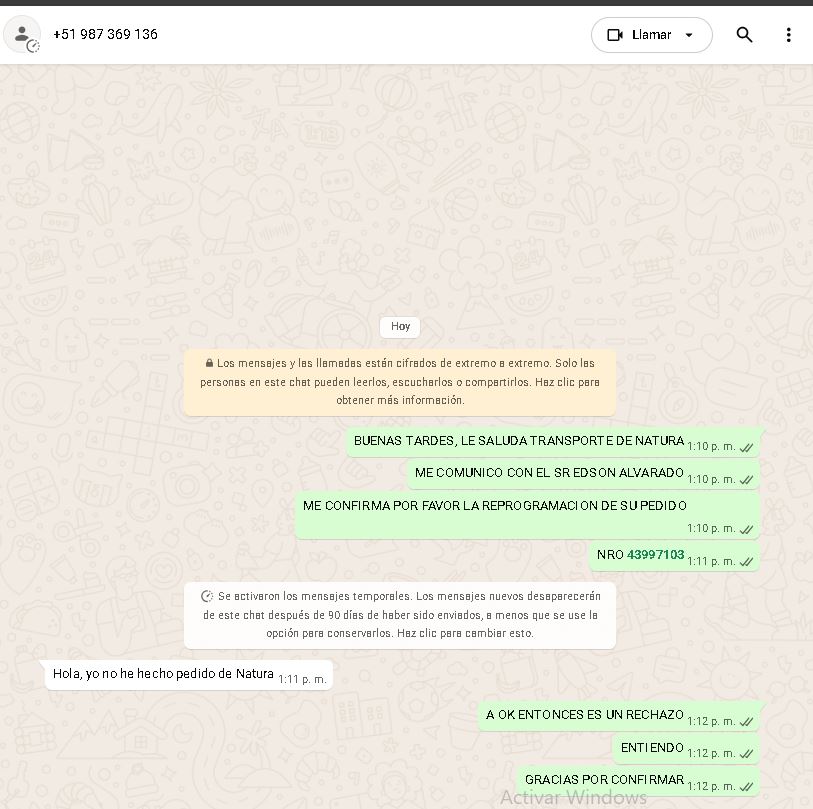
Task: Click the video camera icon in Llamar
Action: [x=615, y=34]
